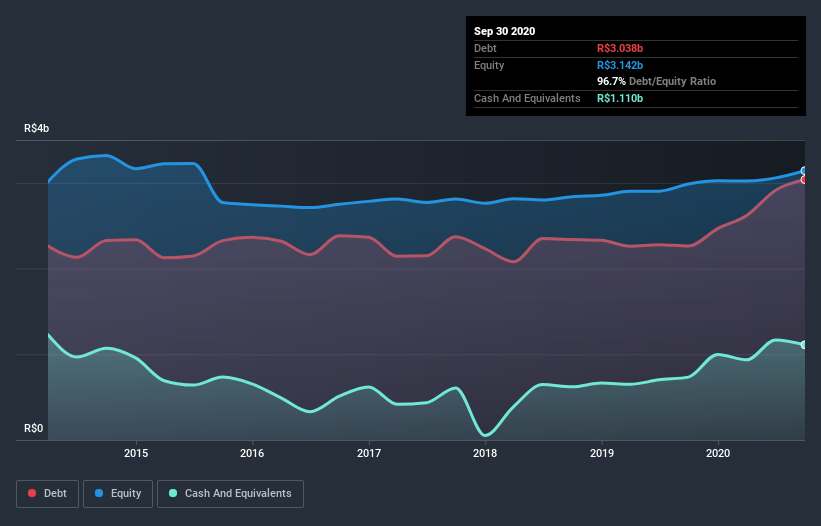Viewport: 821px width, 526px height.
Task: Click the 2020 x-axis label
Action: click(x=718, y=453)
